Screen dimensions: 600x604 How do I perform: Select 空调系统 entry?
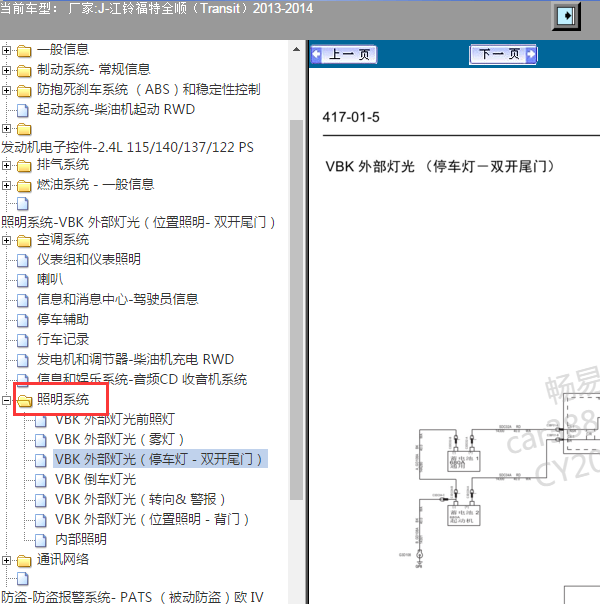[63, 240]
